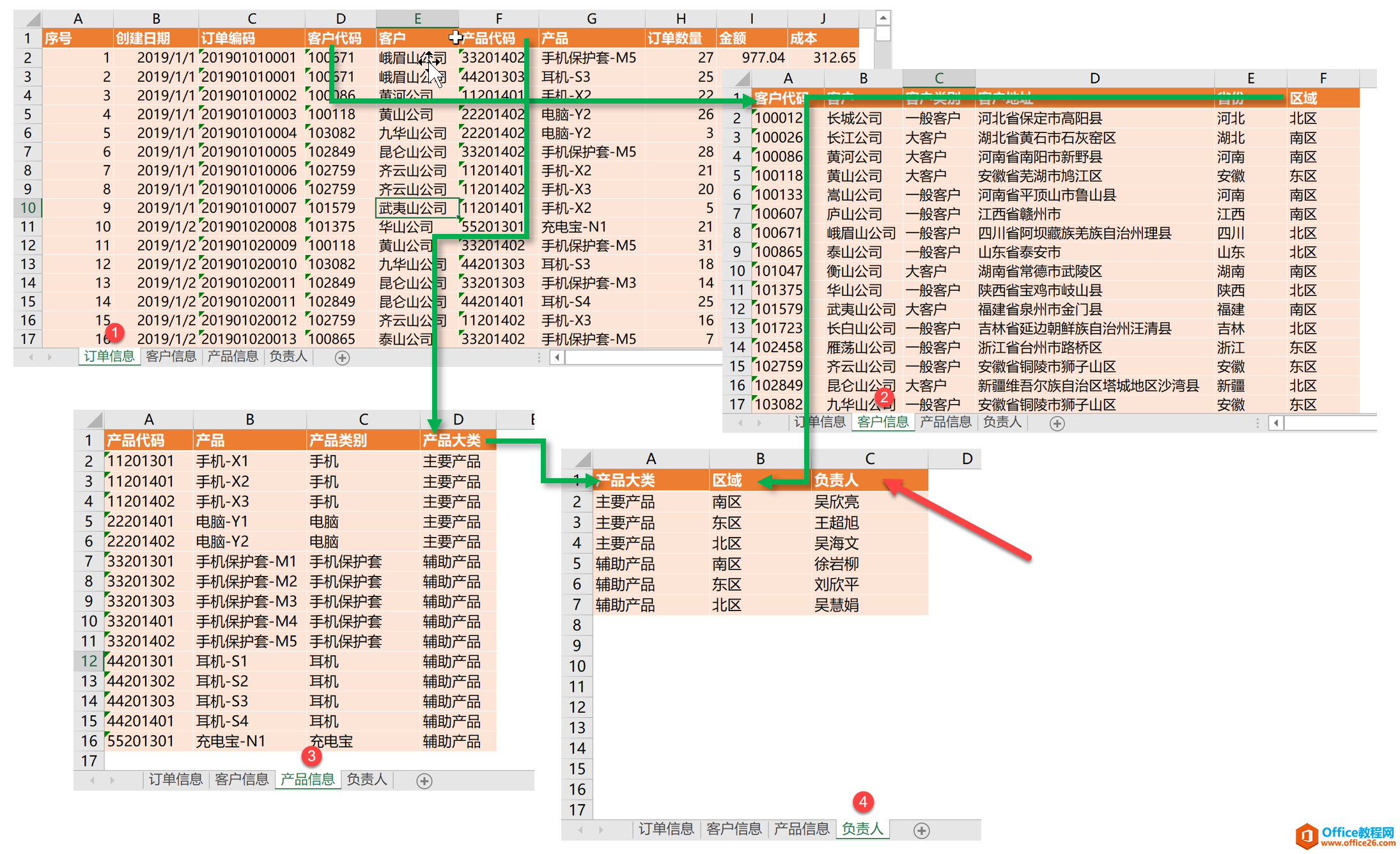Add new sheet in product info workbook

(424, 780)
